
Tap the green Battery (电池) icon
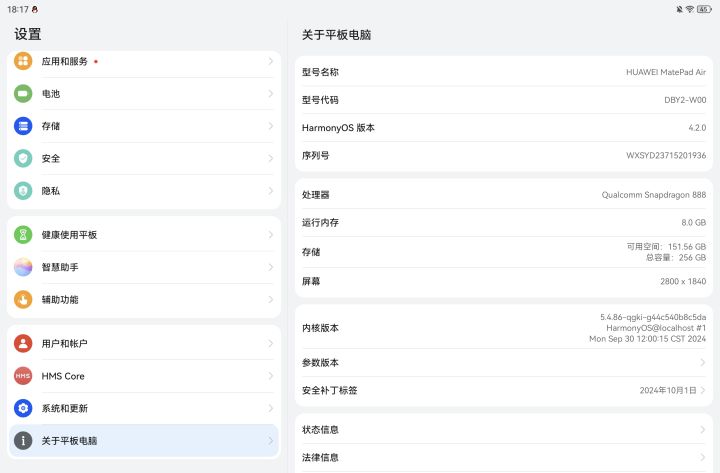(23, 94)
